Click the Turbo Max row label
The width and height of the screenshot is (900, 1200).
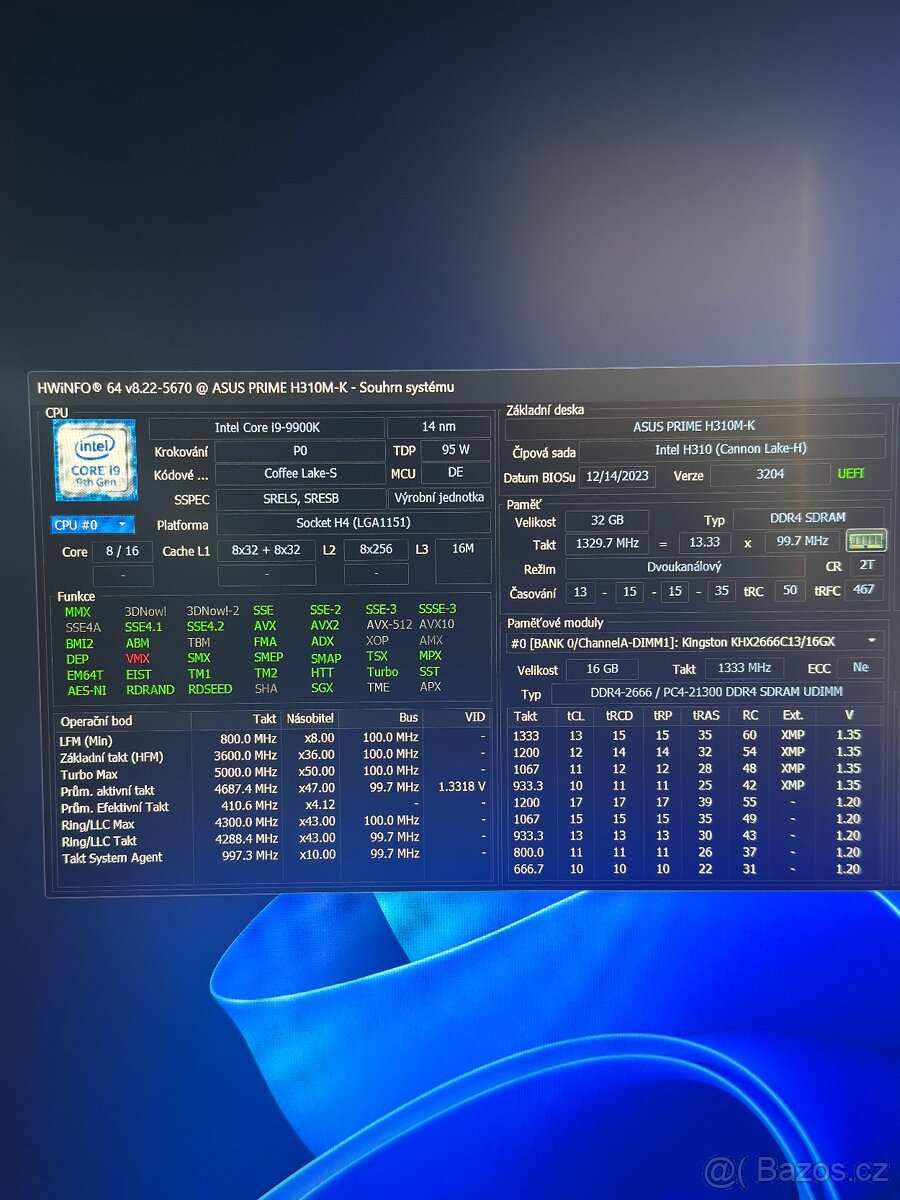(x=90, y=774)
